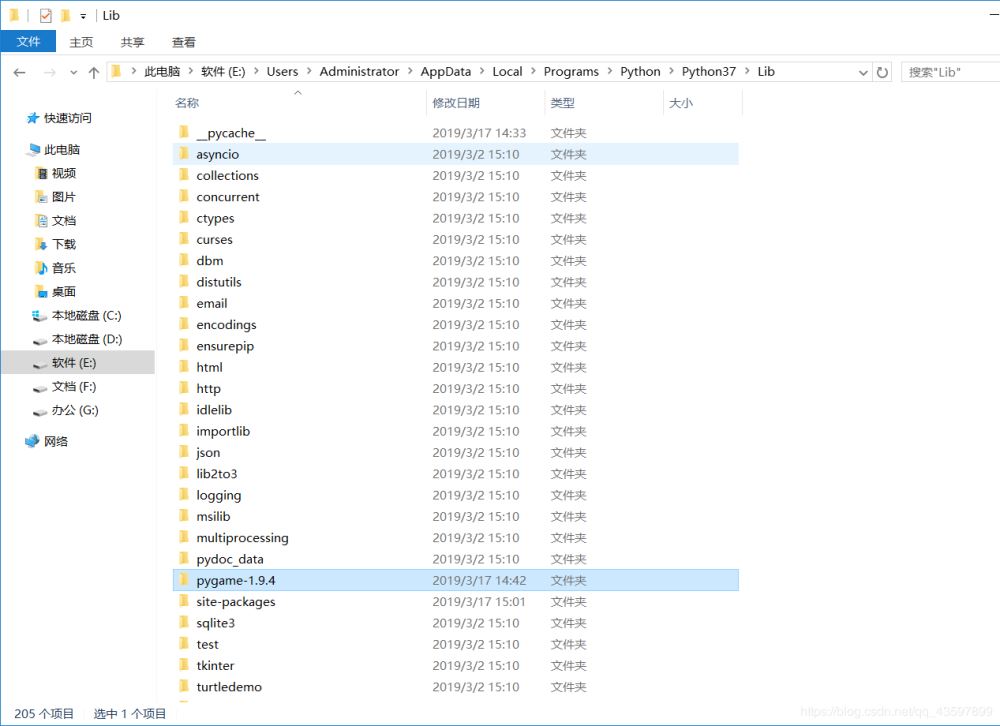Select 网络 in the navigation pane
1000x726 pixels.
(47, 441)
